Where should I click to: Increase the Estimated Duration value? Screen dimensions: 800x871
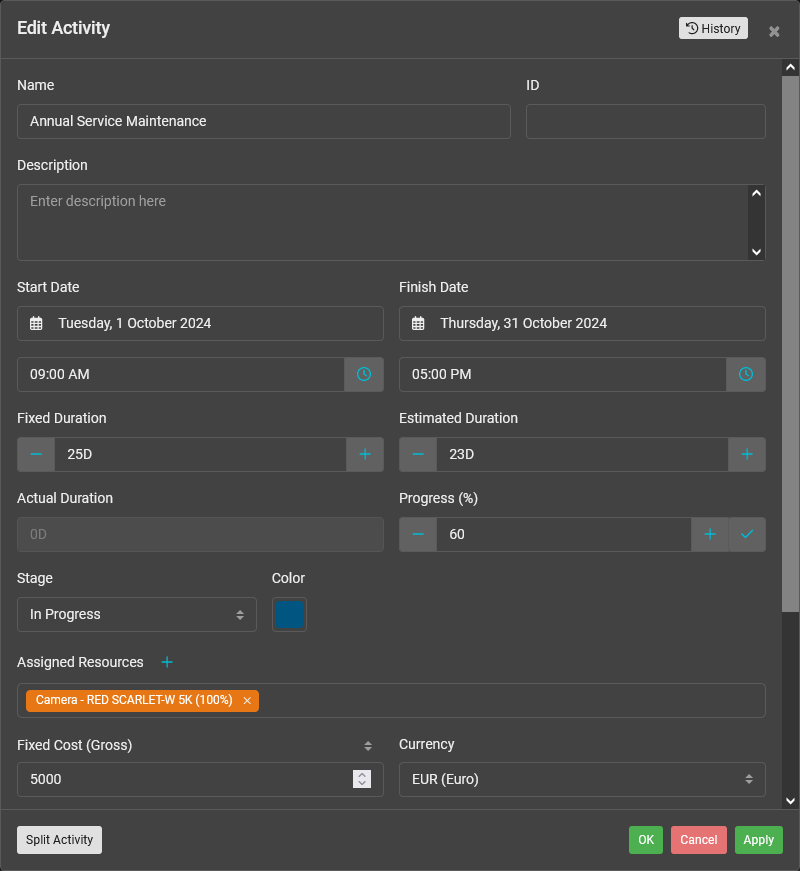point(747,454)
